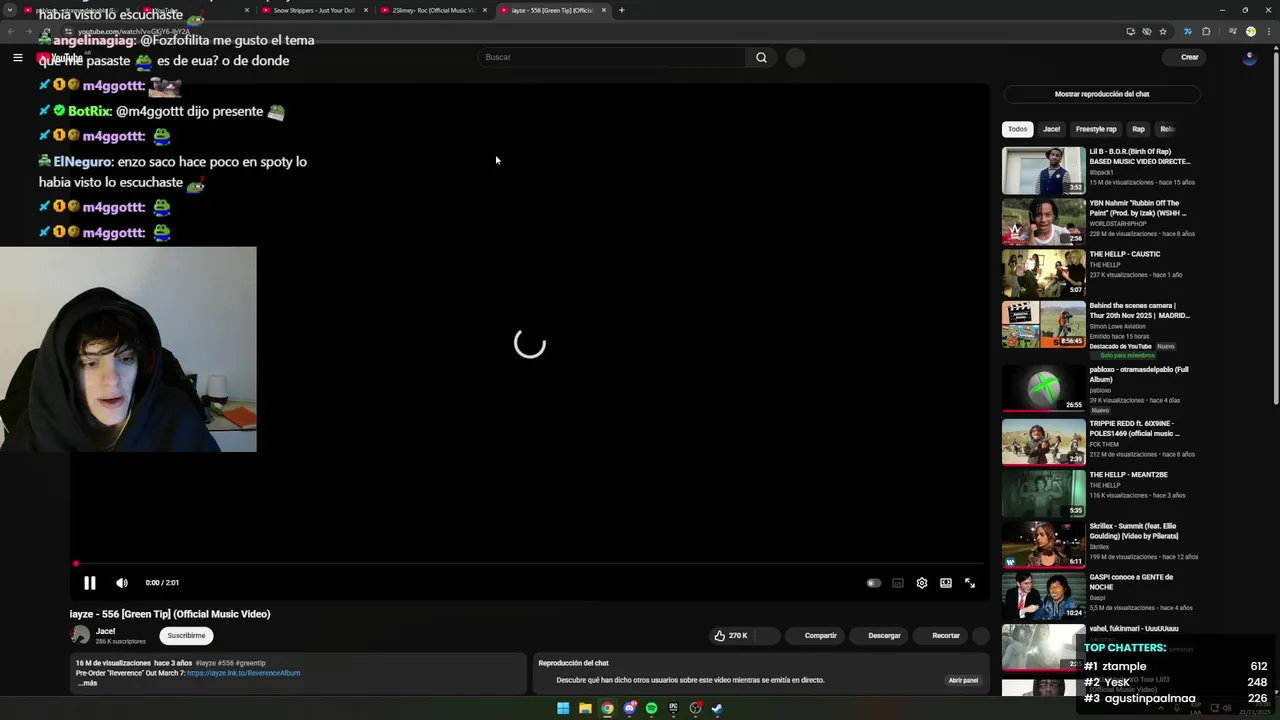Enter fullscreen with the expand icon
Image resolution: width=1280 pixels, height=720 pixels.
tap(970, 583)
